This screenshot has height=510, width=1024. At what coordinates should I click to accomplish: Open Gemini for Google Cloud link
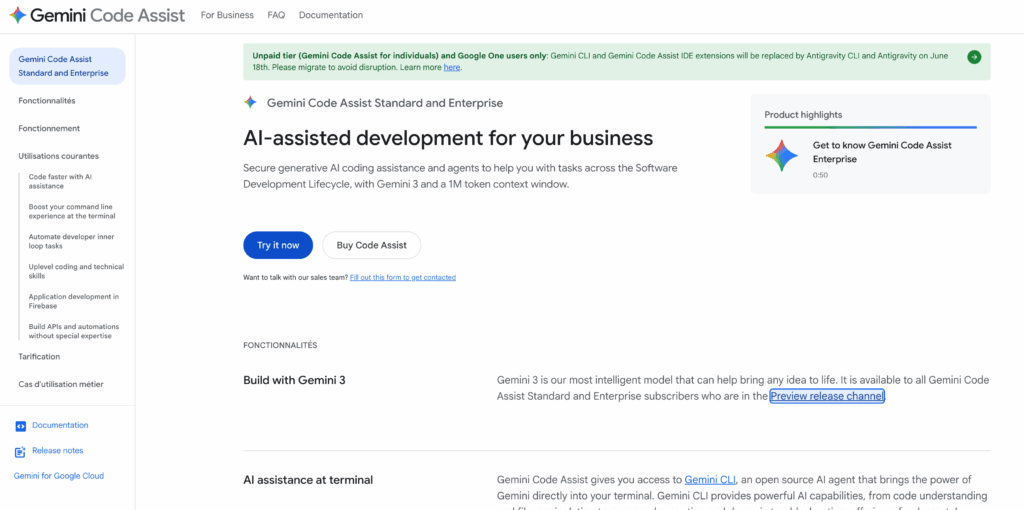[x=59, y=476]
